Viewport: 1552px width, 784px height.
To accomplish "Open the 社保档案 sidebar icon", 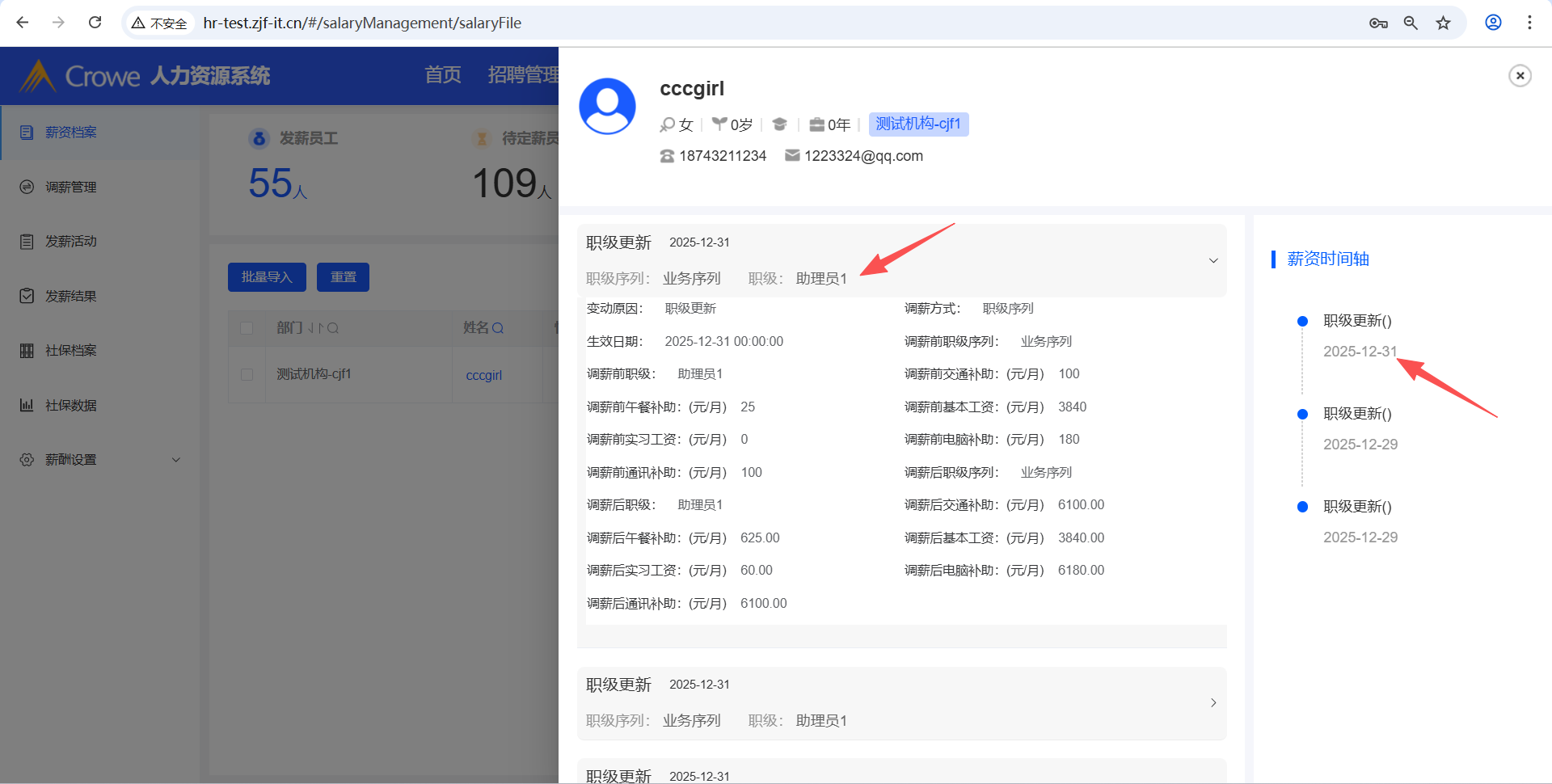I will [27, 351].
